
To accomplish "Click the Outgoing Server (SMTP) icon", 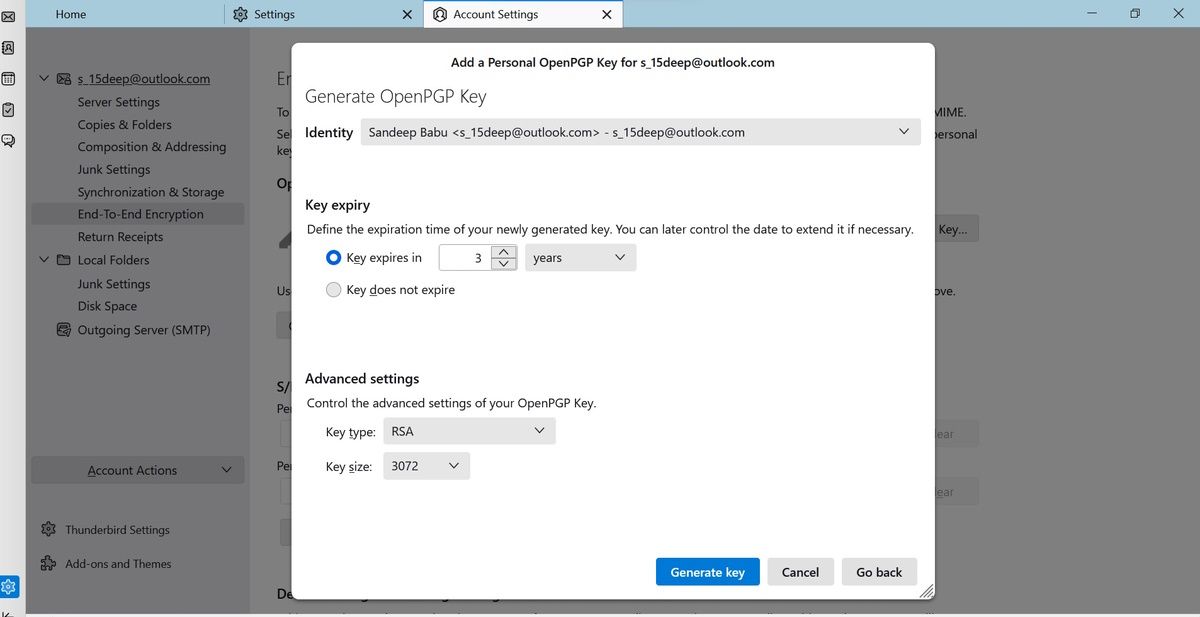I will pyautogui.click(x=63, y=330).
